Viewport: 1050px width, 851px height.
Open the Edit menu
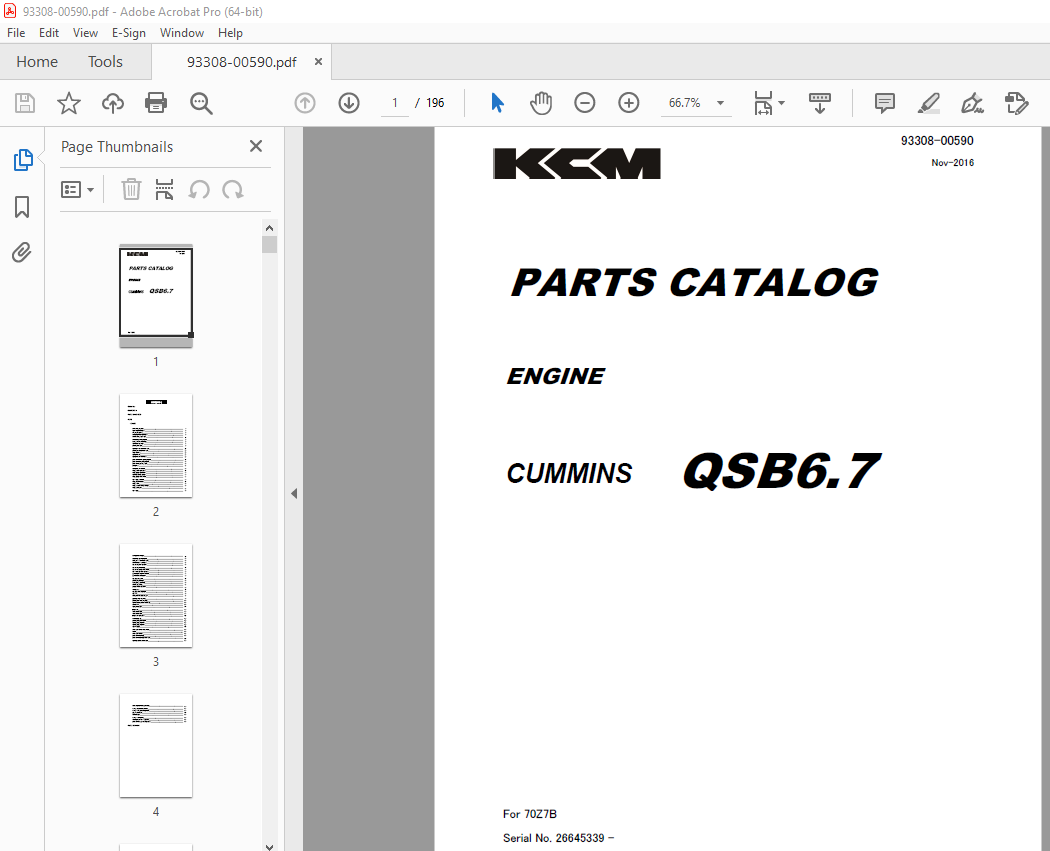click(48, 33)
